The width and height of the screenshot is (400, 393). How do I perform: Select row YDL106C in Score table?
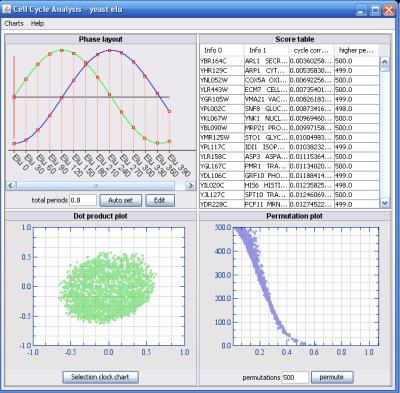pyautogui.click(x=289, y=176)
